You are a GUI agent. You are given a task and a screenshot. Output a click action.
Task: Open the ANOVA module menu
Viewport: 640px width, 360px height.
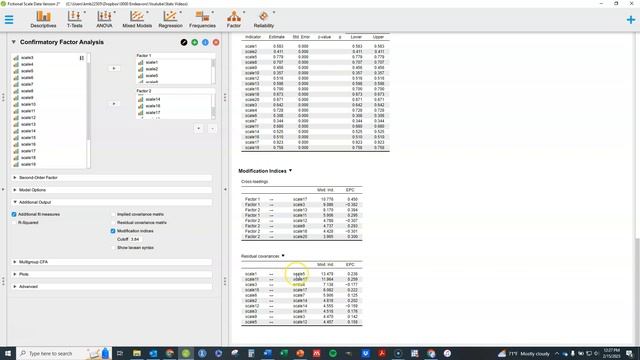(104, 19)
